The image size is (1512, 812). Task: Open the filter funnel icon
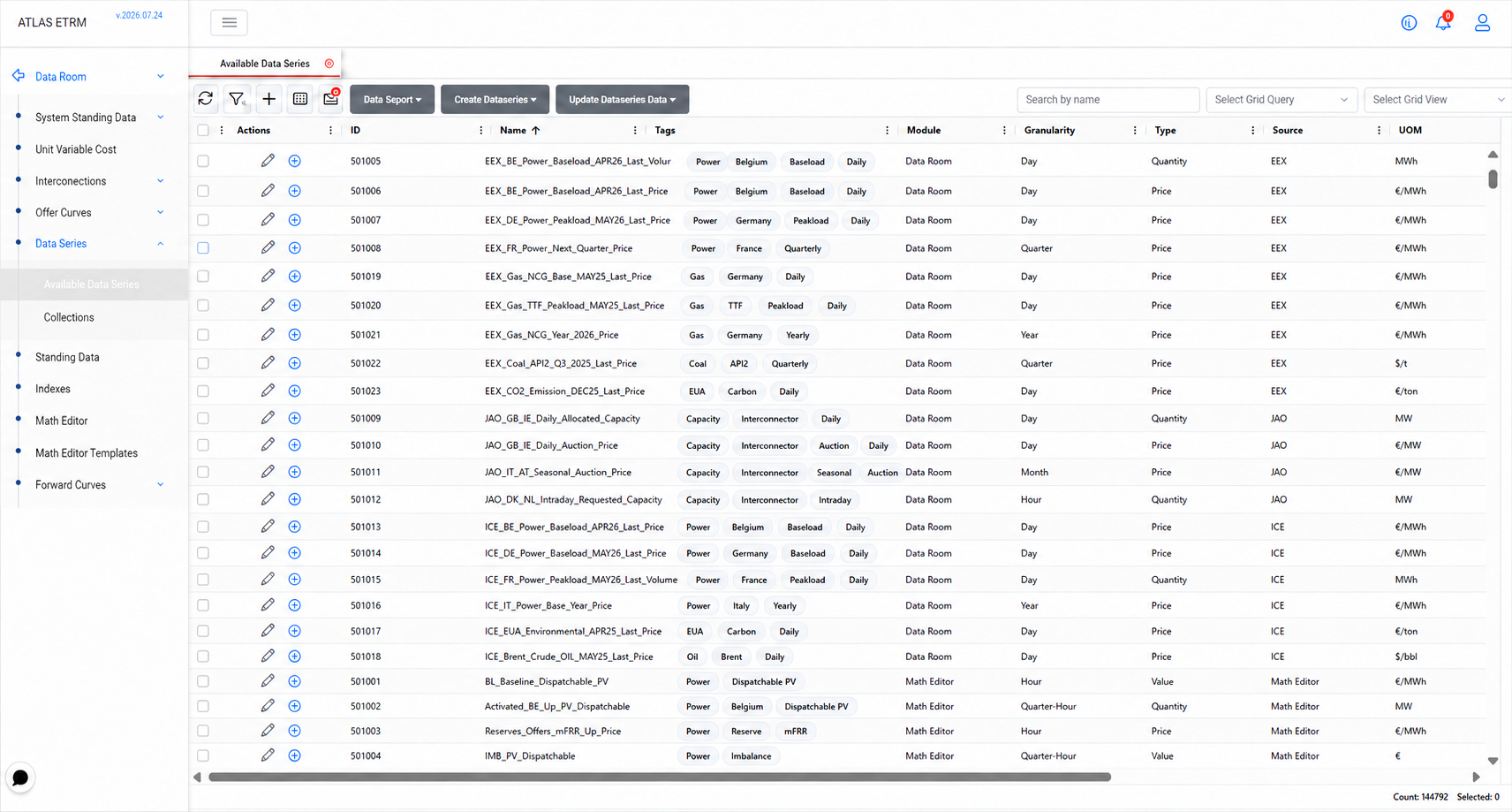[237, 99]
